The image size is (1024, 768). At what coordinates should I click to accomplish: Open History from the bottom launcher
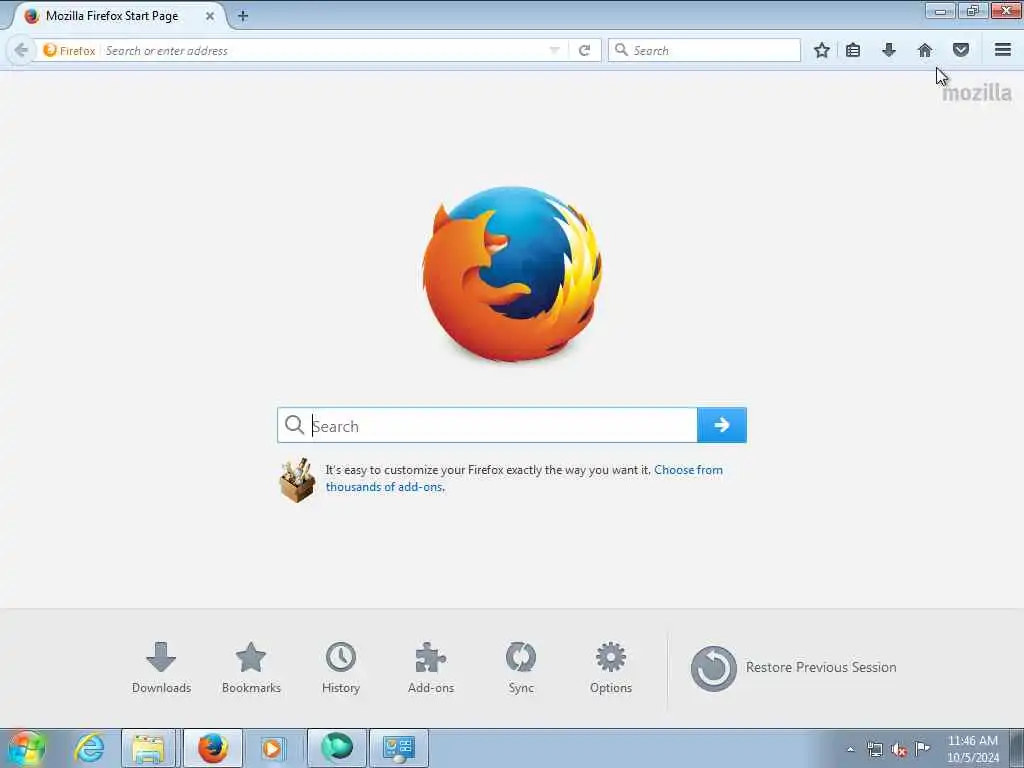[x=341, y=667]
